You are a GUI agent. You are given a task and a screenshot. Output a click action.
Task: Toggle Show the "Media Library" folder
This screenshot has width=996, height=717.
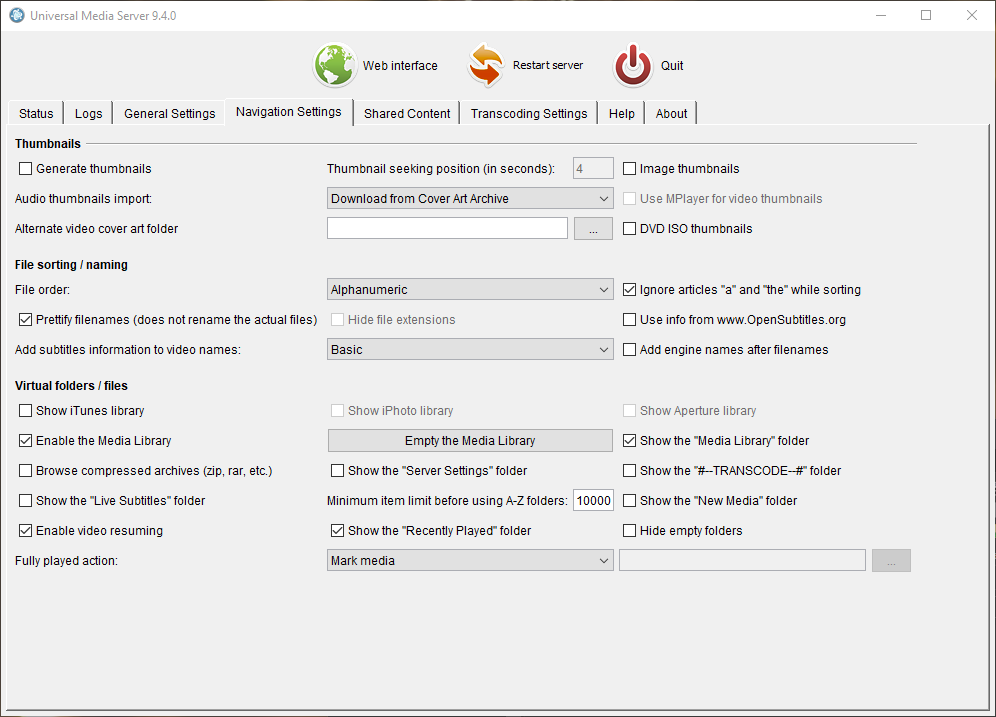tap(629, 440)
